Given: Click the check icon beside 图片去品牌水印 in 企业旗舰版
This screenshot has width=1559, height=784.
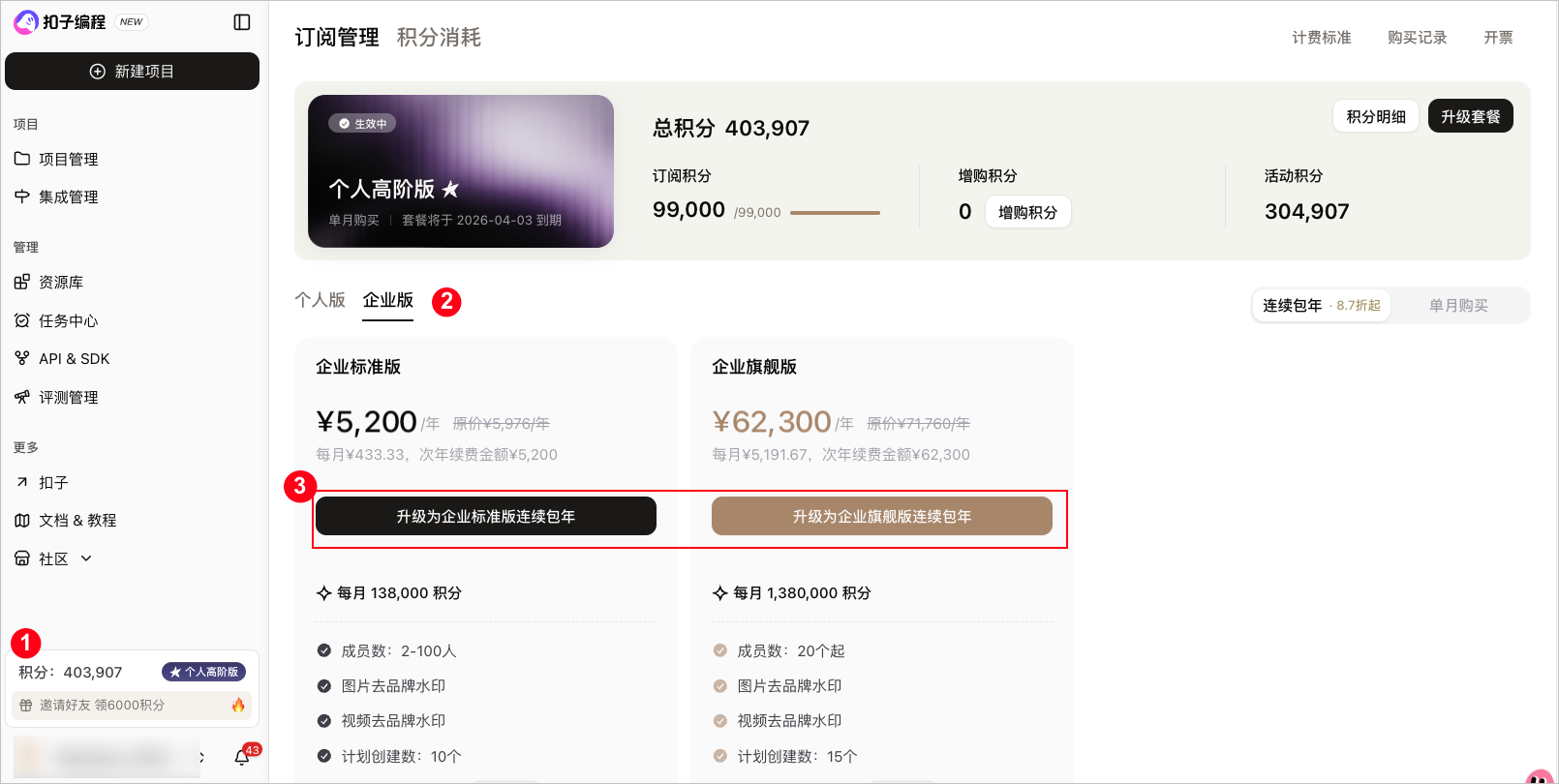Looking at the screenshot, I should point(720,685).
